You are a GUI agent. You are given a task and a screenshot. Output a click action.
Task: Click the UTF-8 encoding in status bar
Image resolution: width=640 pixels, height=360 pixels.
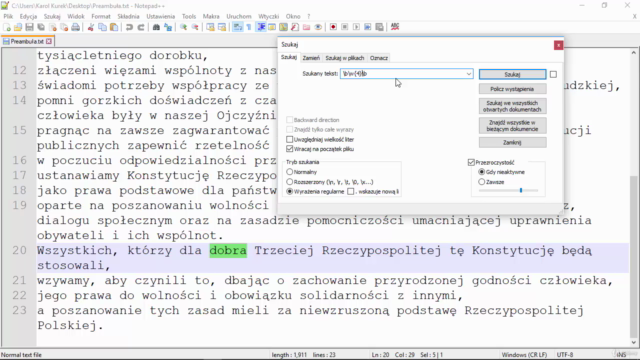click(x=565, y=355)
